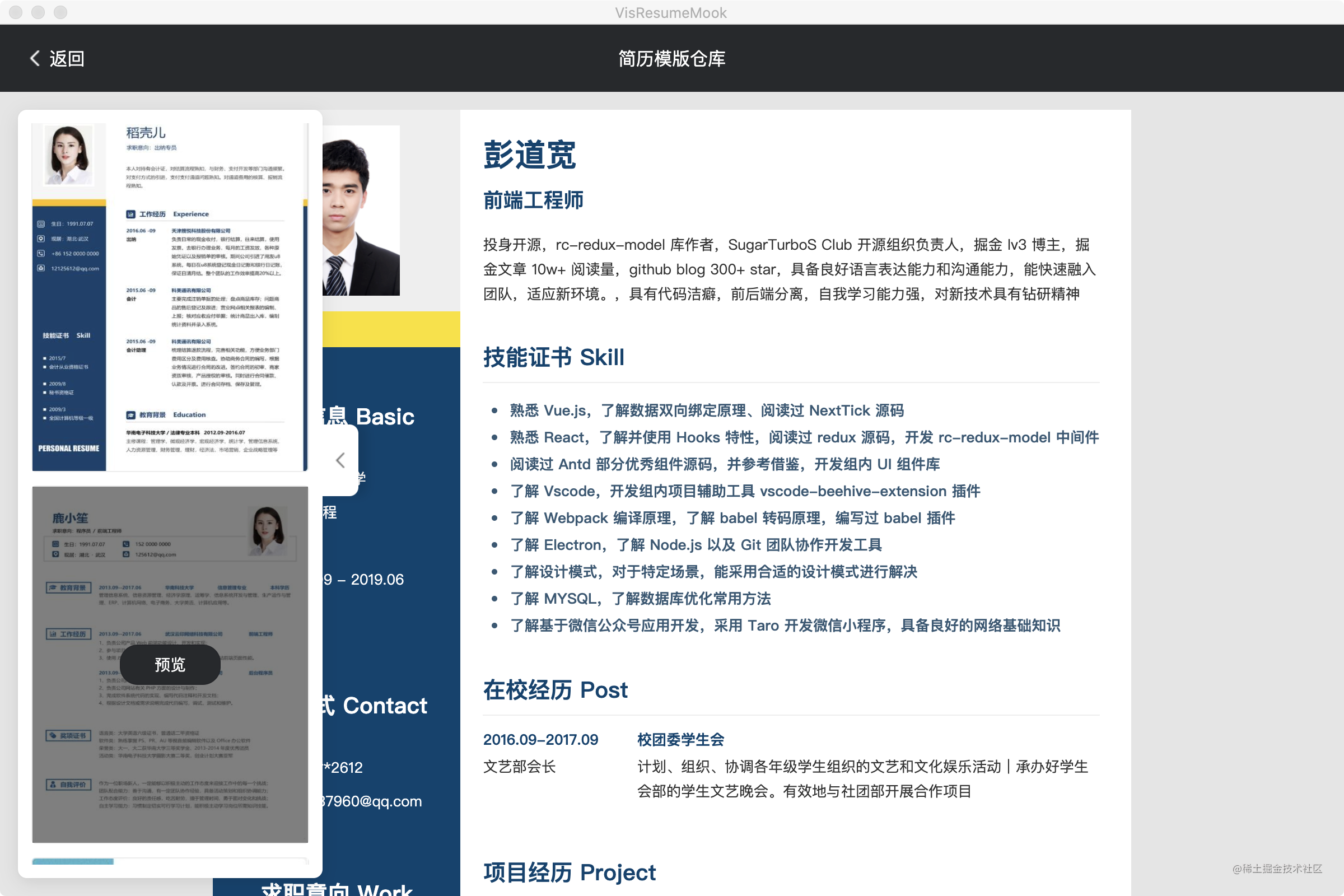This screenshot has height=896, width=1344.
Task: Click the back chevron arrow icon
Action: click(35, 58)
